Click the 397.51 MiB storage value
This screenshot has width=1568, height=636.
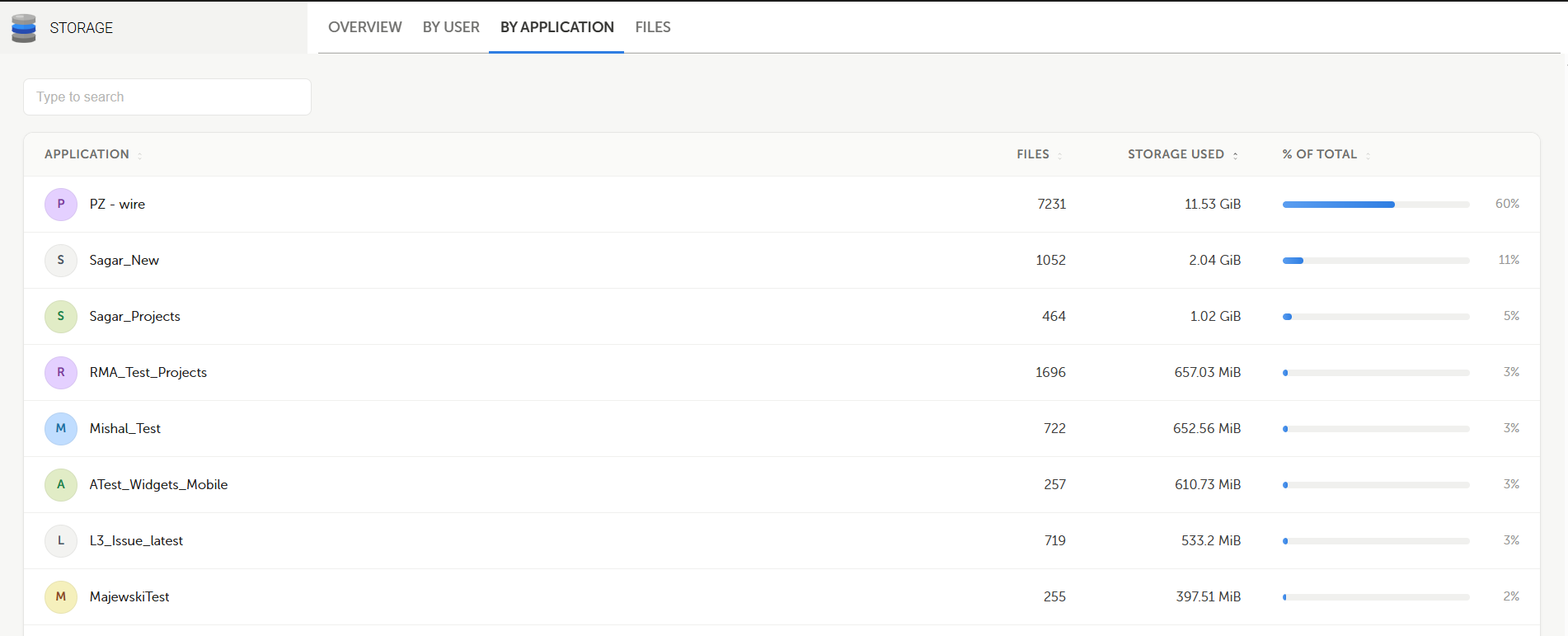tap(1209, 597)
